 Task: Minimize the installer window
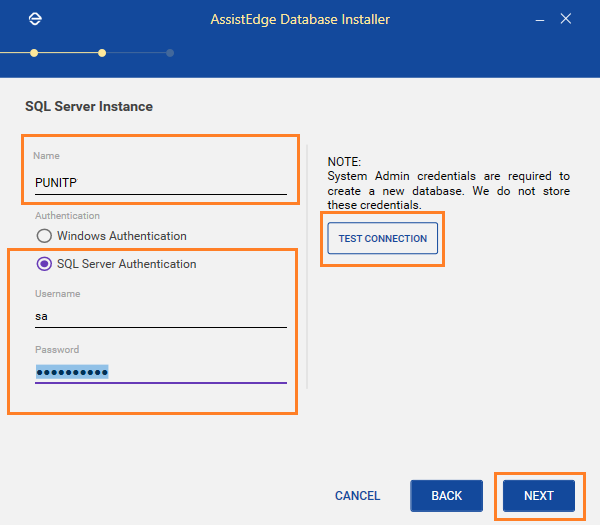pos(540,19)
